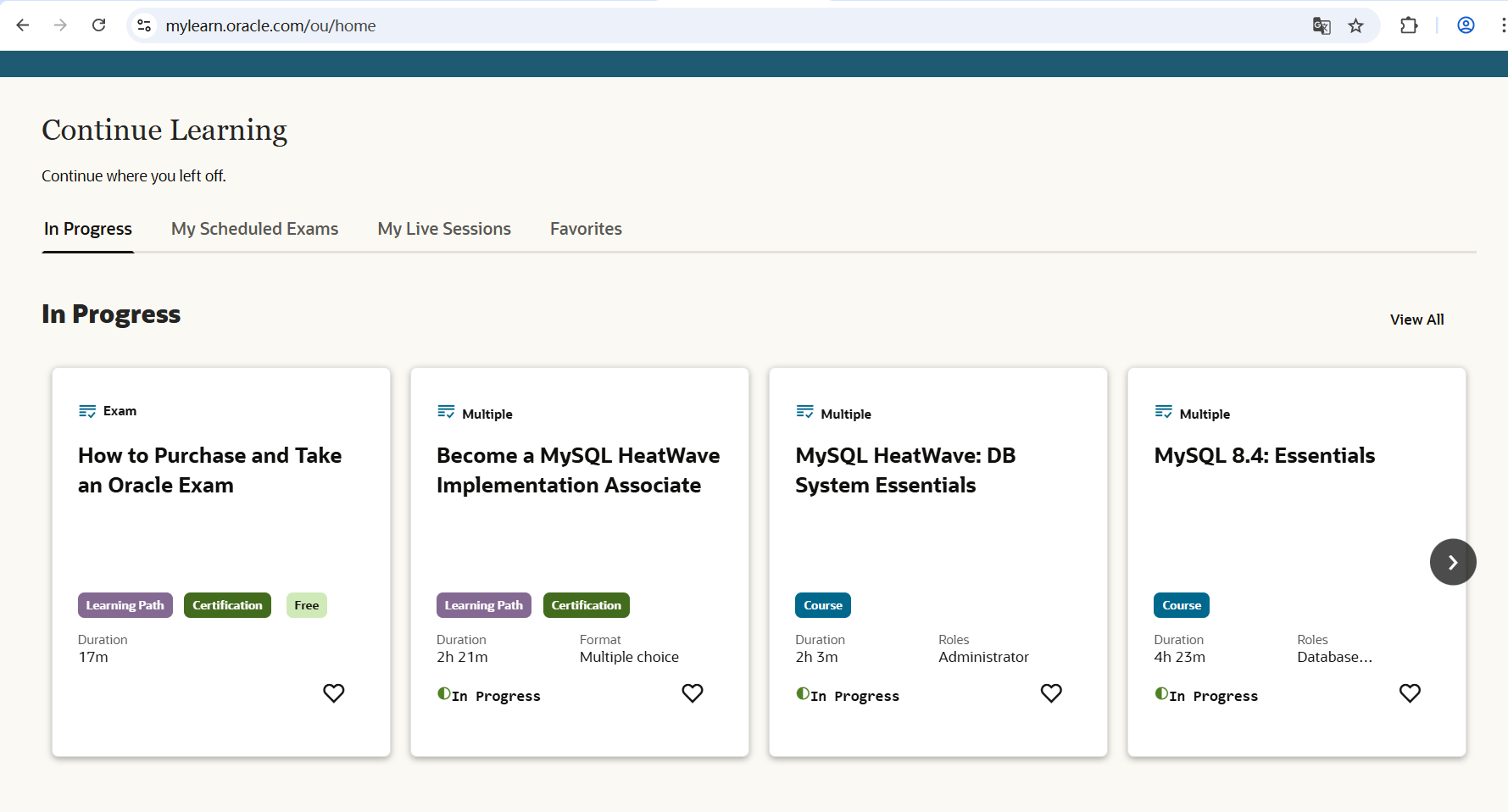Screen dimensions: 1508x812
Task: Switch to My Scheduled Exams tab
Action: (x=254, y=229)
